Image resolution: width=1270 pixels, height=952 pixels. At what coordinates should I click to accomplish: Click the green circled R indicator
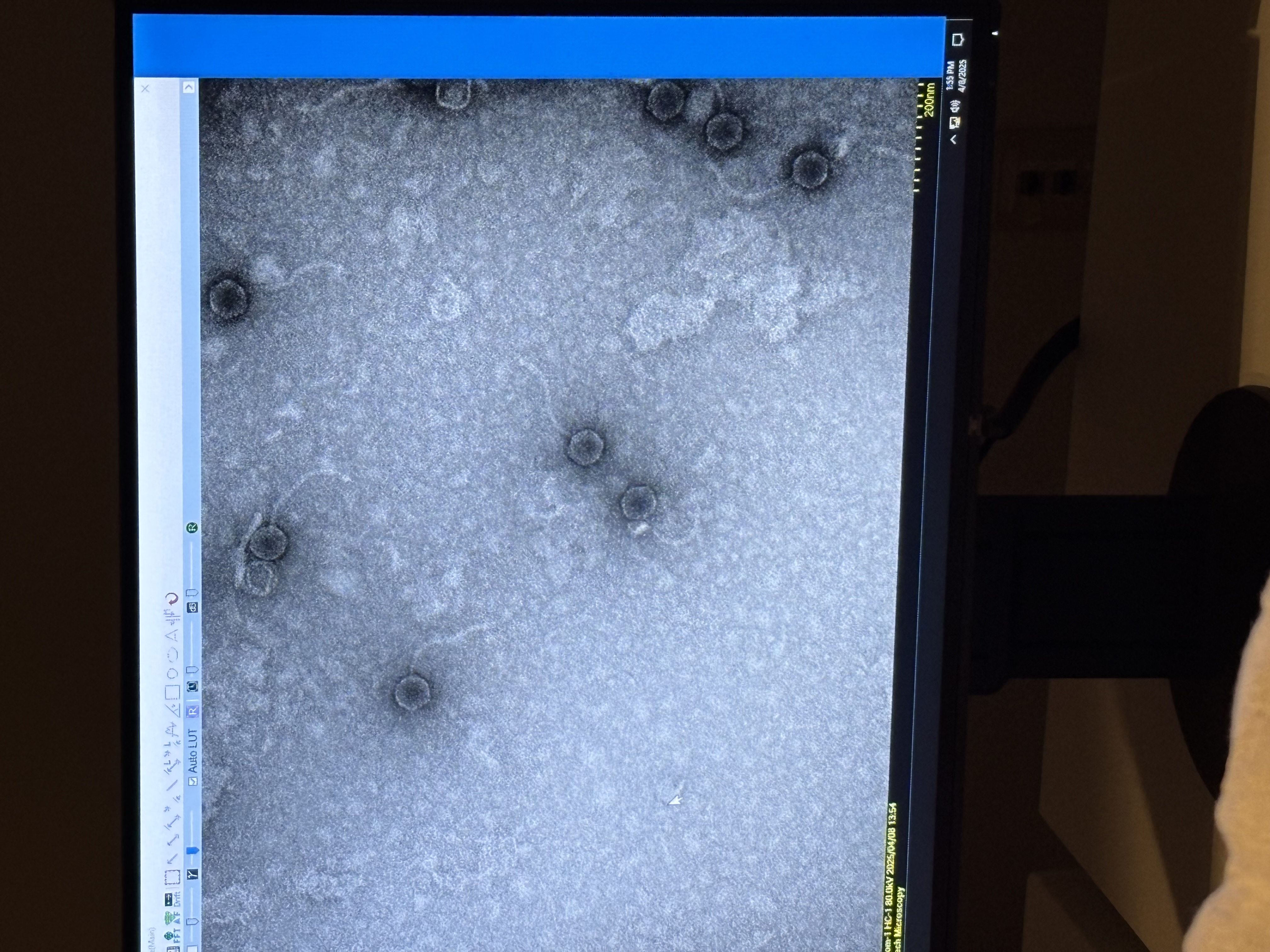[x=192, y=527]
